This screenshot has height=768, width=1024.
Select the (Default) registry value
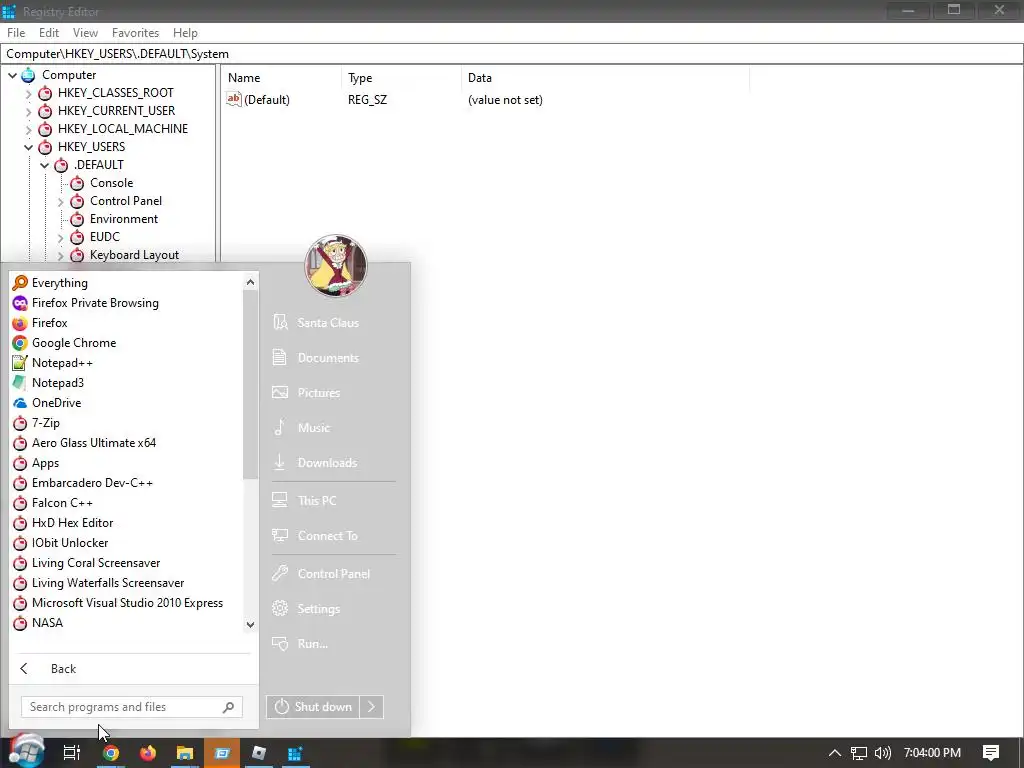click(x=258, y=100)
